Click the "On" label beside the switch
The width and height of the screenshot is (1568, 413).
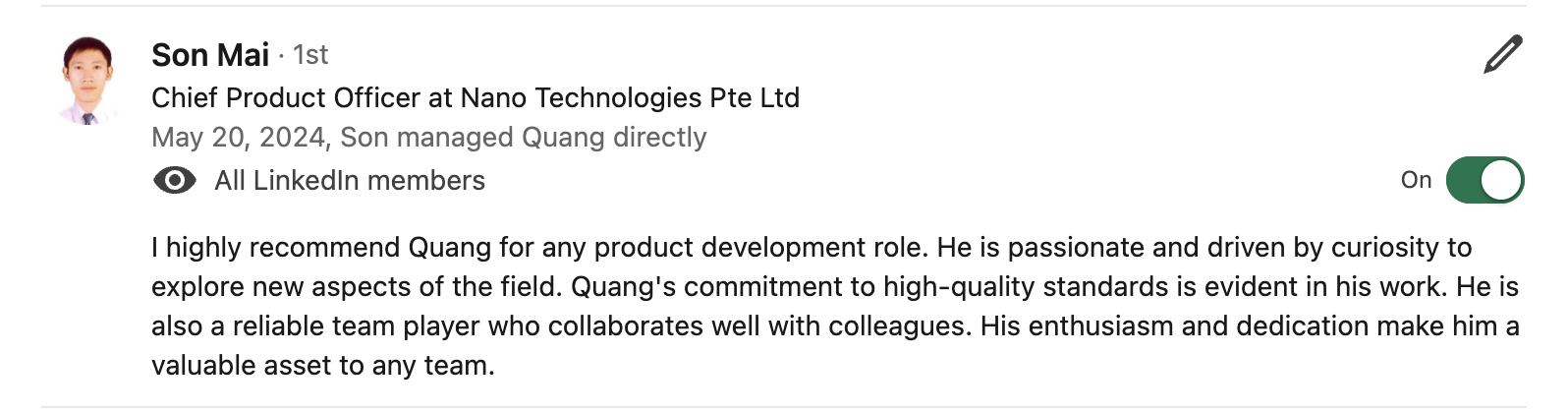click(1416, 180)
